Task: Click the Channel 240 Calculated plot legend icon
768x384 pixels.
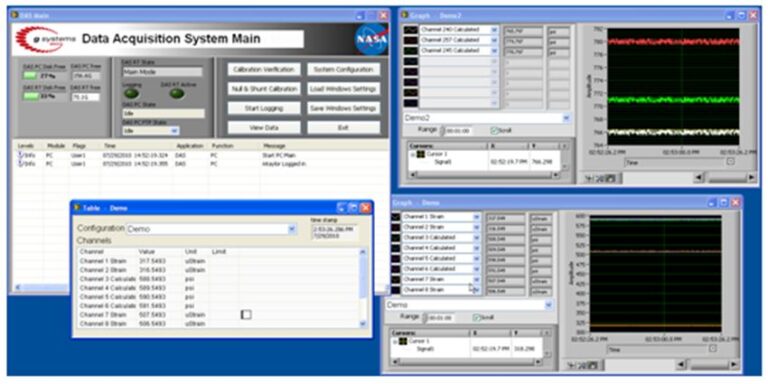Action: point(410,30)
